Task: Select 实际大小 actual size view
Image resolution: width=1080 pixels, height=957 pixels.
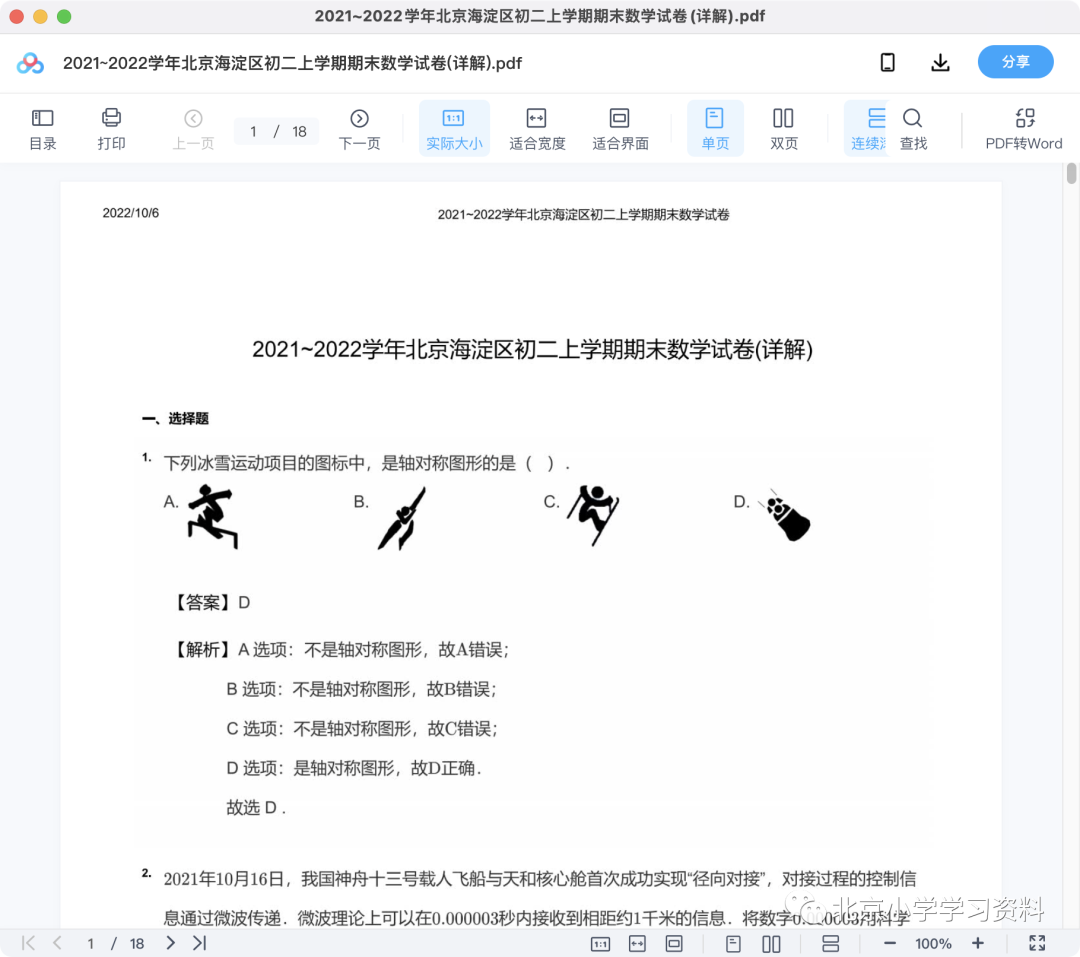Action: tap(454, 129)
